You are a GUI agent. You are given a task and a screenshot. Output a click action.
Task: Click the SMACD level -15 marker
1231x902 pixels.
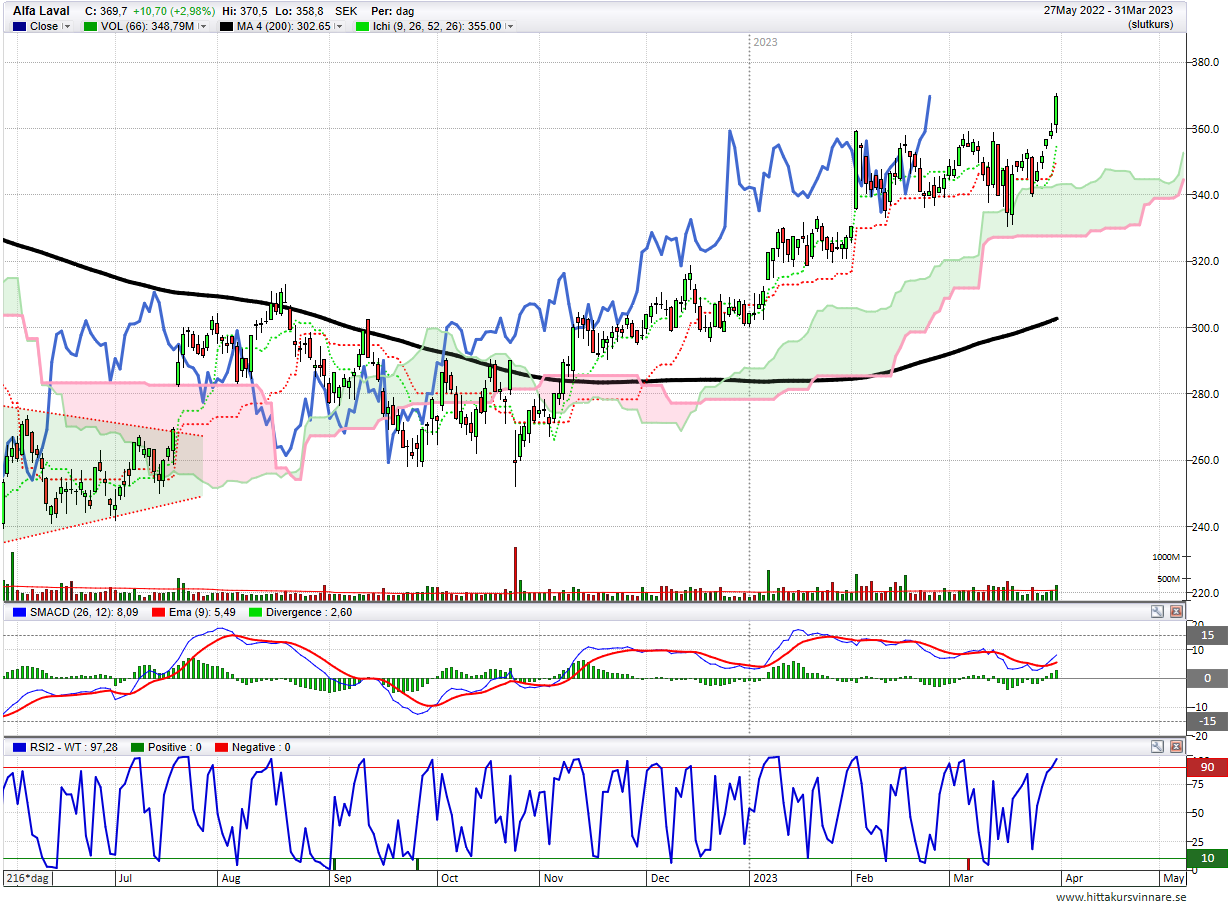click(x=1206, y=721)
